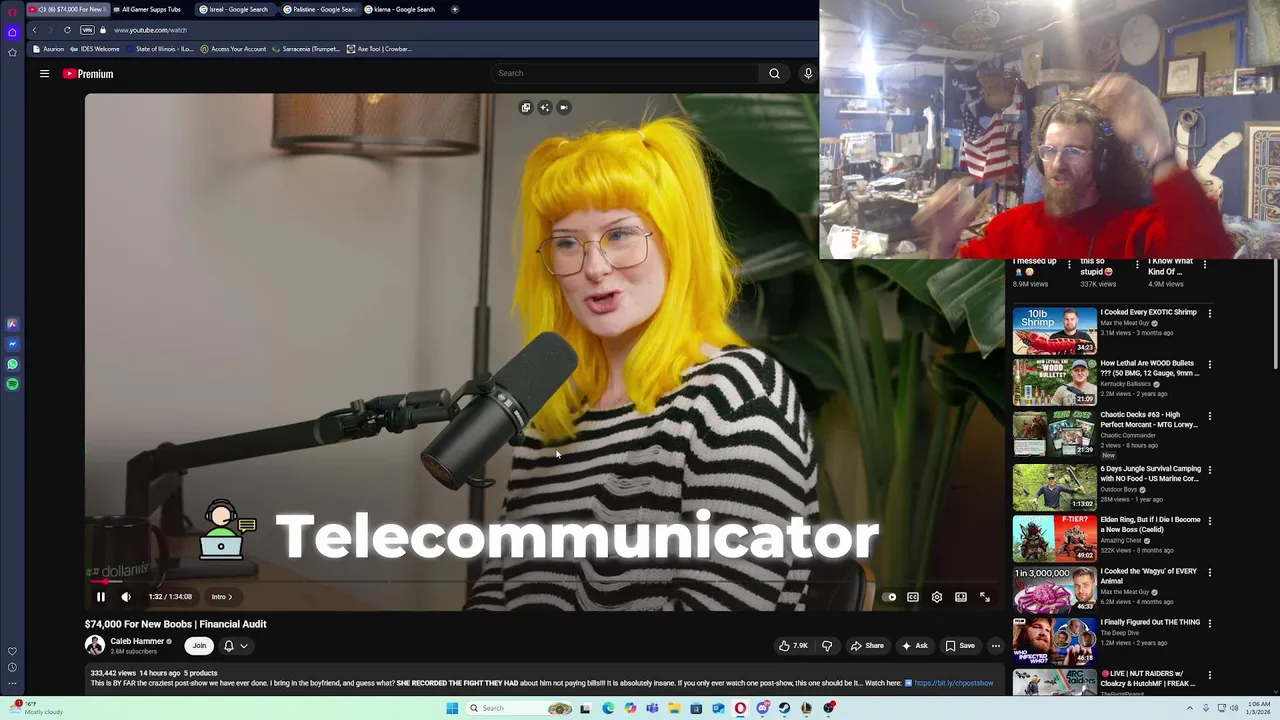Open the Ask AI button
1280x720 pixels.
pyautogui.click(x=915, y=646)
